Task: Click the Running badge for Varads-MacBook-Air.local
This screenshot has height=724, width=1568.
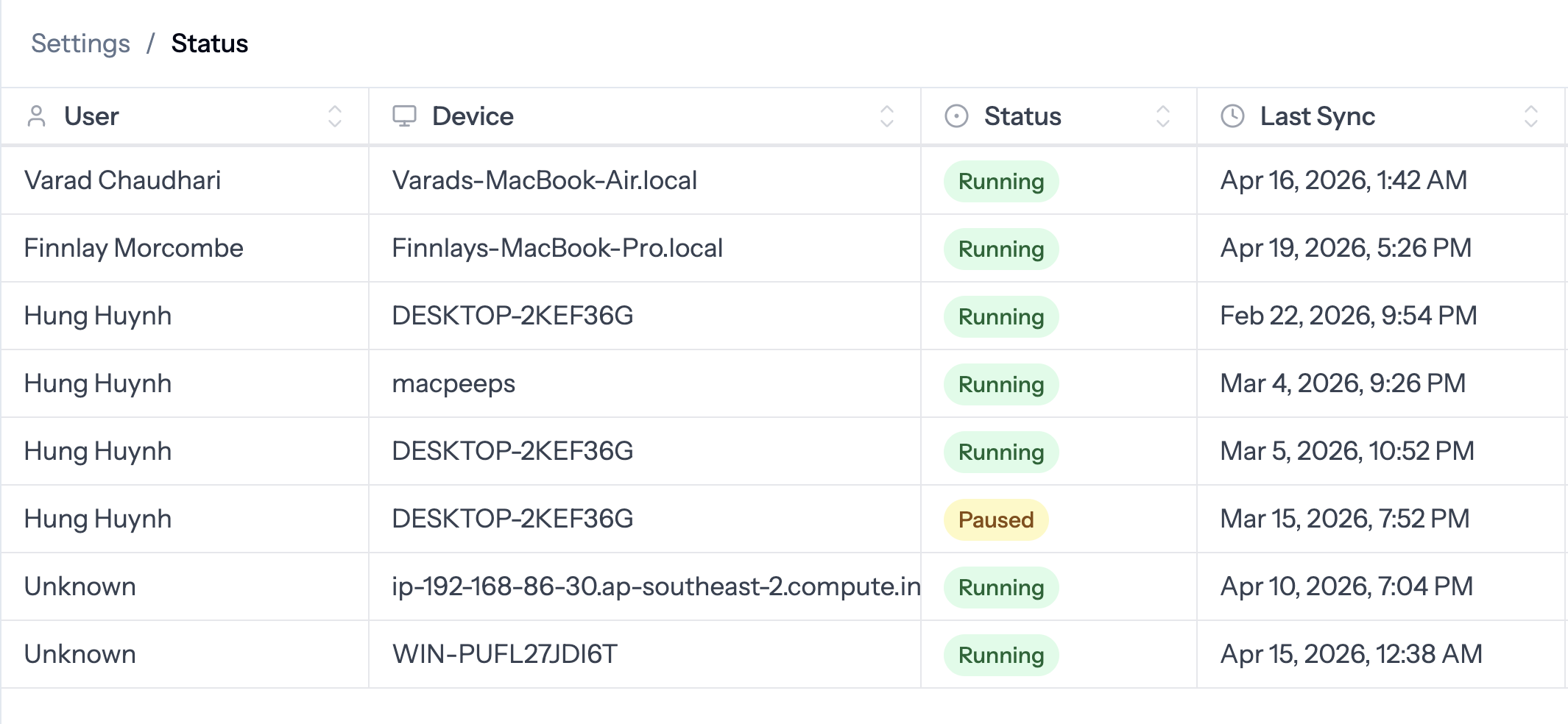Action: pos(1000,181)
